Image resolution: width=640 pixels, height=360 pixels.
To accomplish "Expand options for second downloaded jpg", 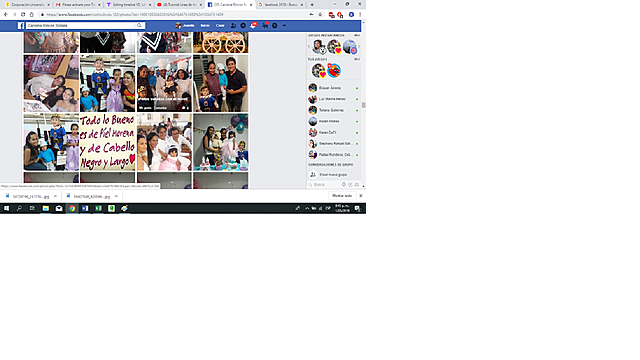I will tap(116, 196).
